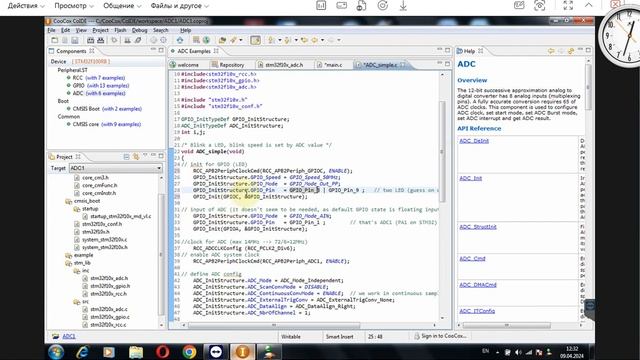This screenshot has height=360, width=640.
Task: Switch to the main.c editor tab
Action: click(333, 65)
